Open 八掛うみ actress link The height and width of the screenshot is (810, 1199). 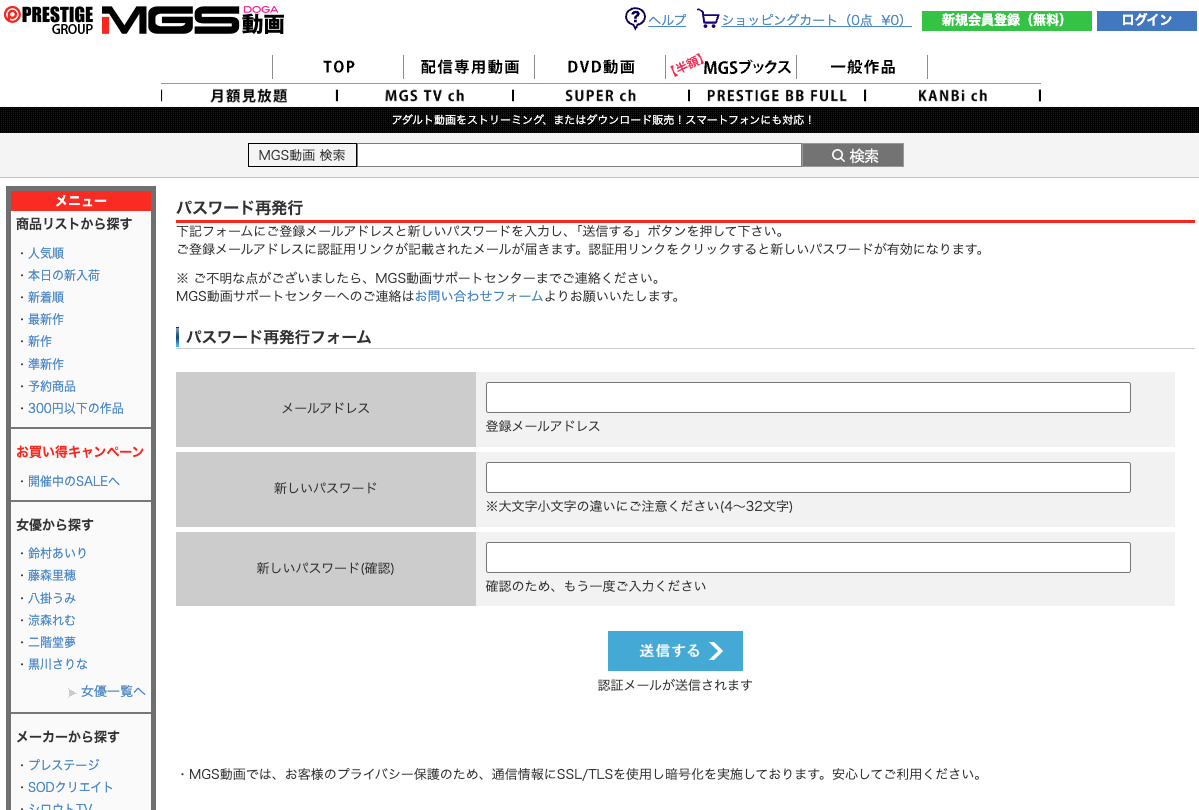(52, 598)
